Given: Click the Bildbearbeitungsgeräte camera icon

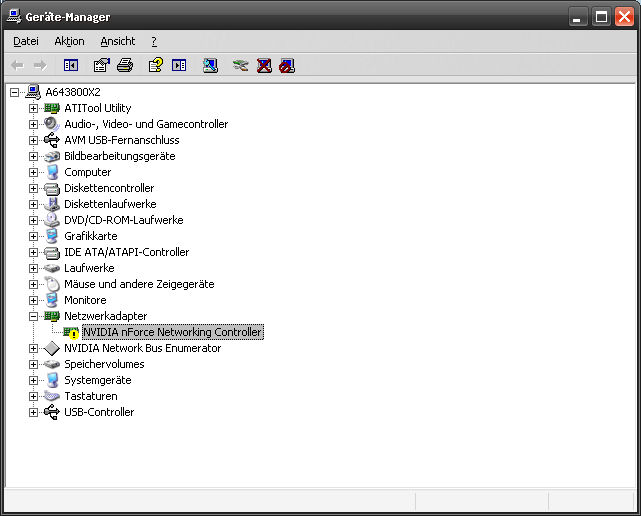Looking at the screenshot, I should coord(52,156).
